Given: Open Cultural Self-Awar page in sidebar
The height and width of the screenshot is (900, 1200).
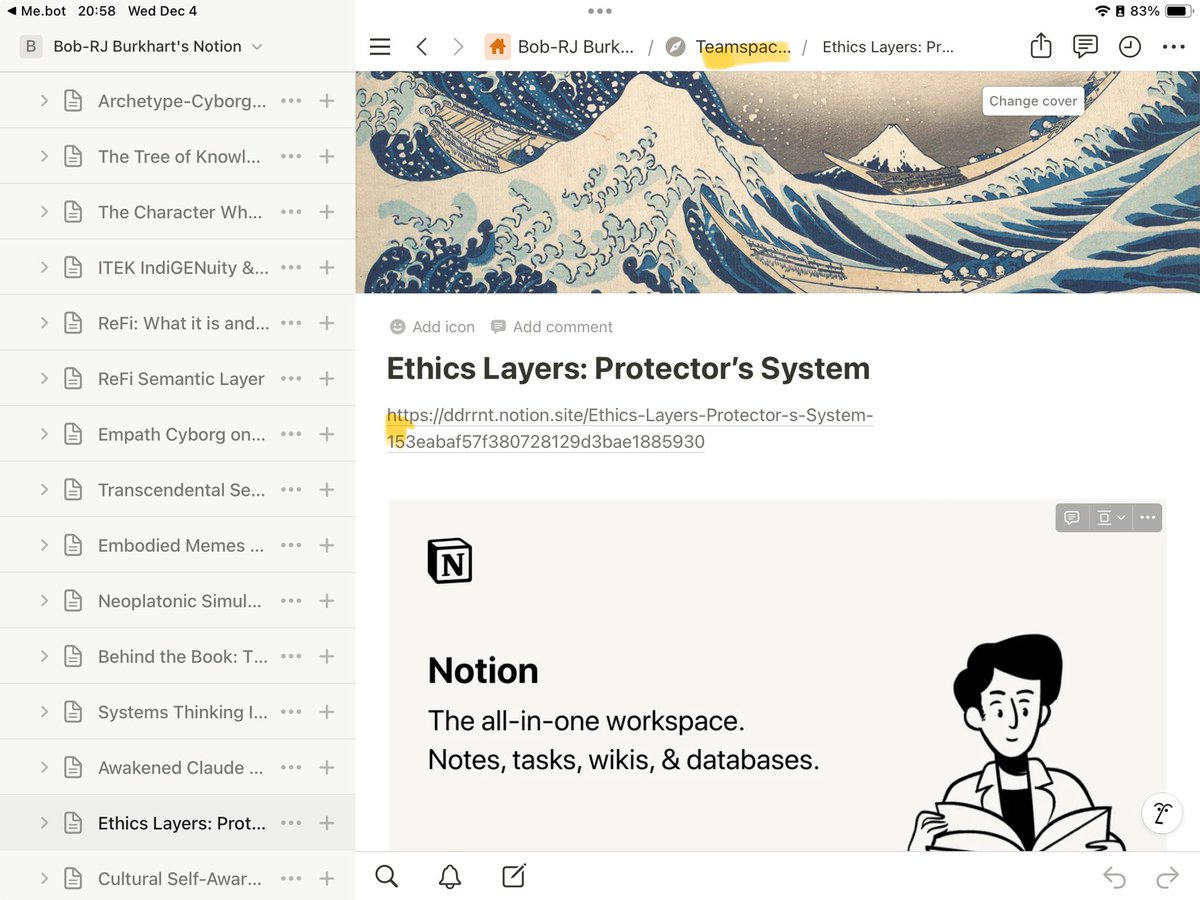Looking at the screenshot, I should pyautogui.click(x=180, y=879).
